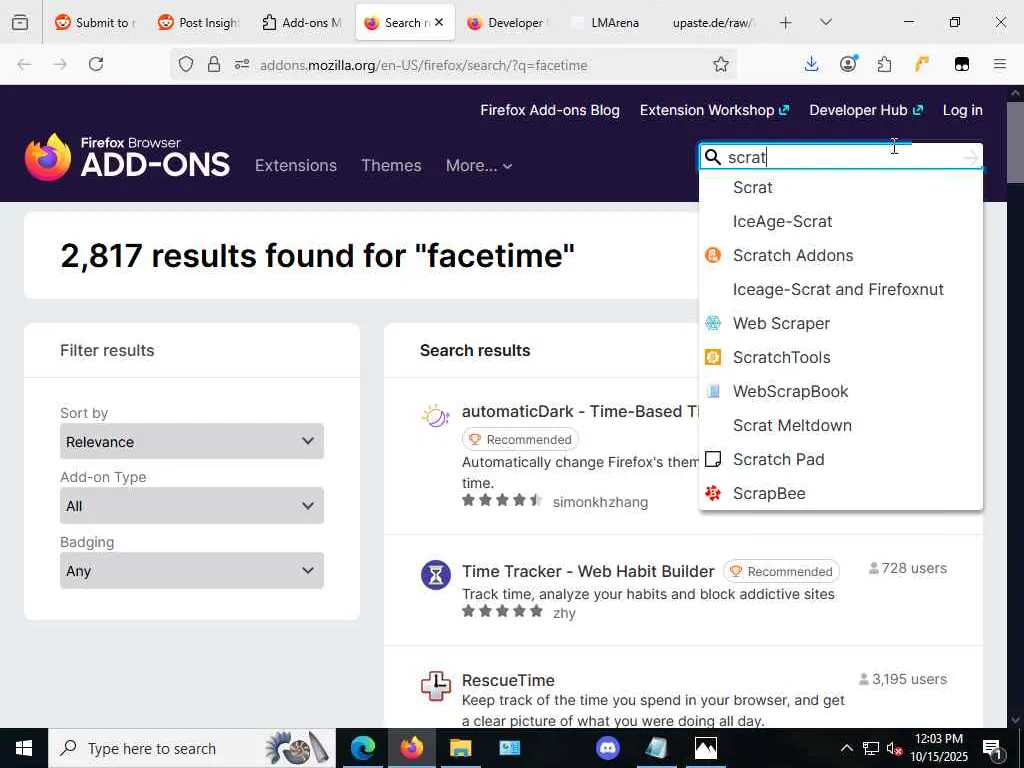Click the padlock site security icon
Image resolution: width=1024 pixels, height=768 pixels.
(x=214, y=64)
